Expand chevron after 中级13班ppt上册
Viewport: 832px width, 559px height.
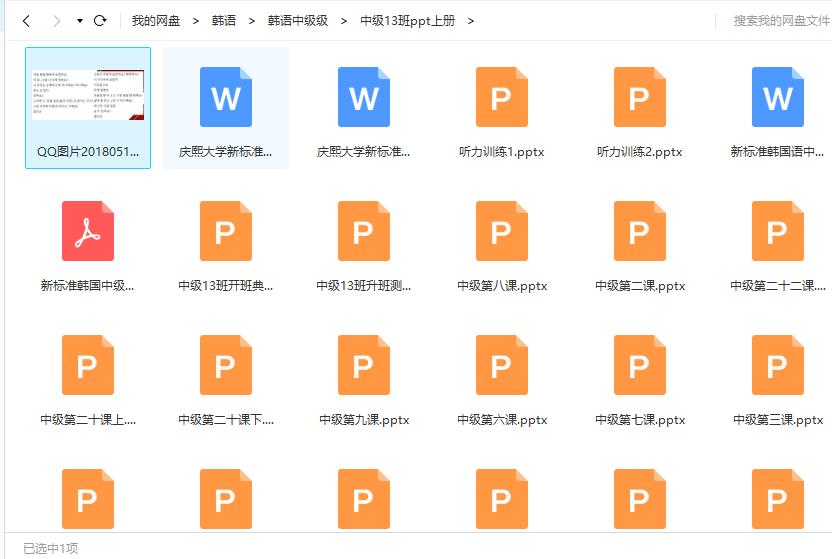[471, 21]
